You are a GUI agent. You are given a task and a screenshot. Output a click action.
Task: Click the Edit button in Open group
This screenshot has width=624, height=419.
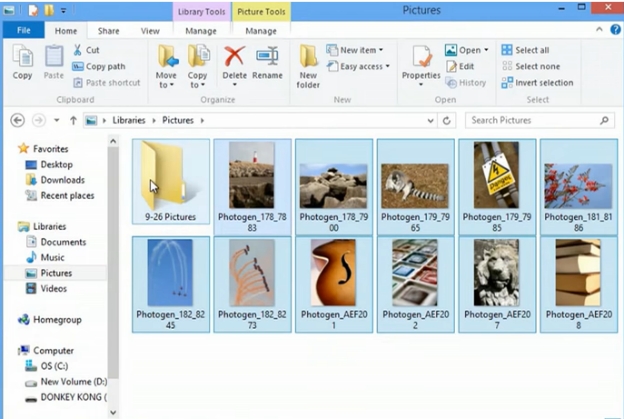(x=460, y=66)
